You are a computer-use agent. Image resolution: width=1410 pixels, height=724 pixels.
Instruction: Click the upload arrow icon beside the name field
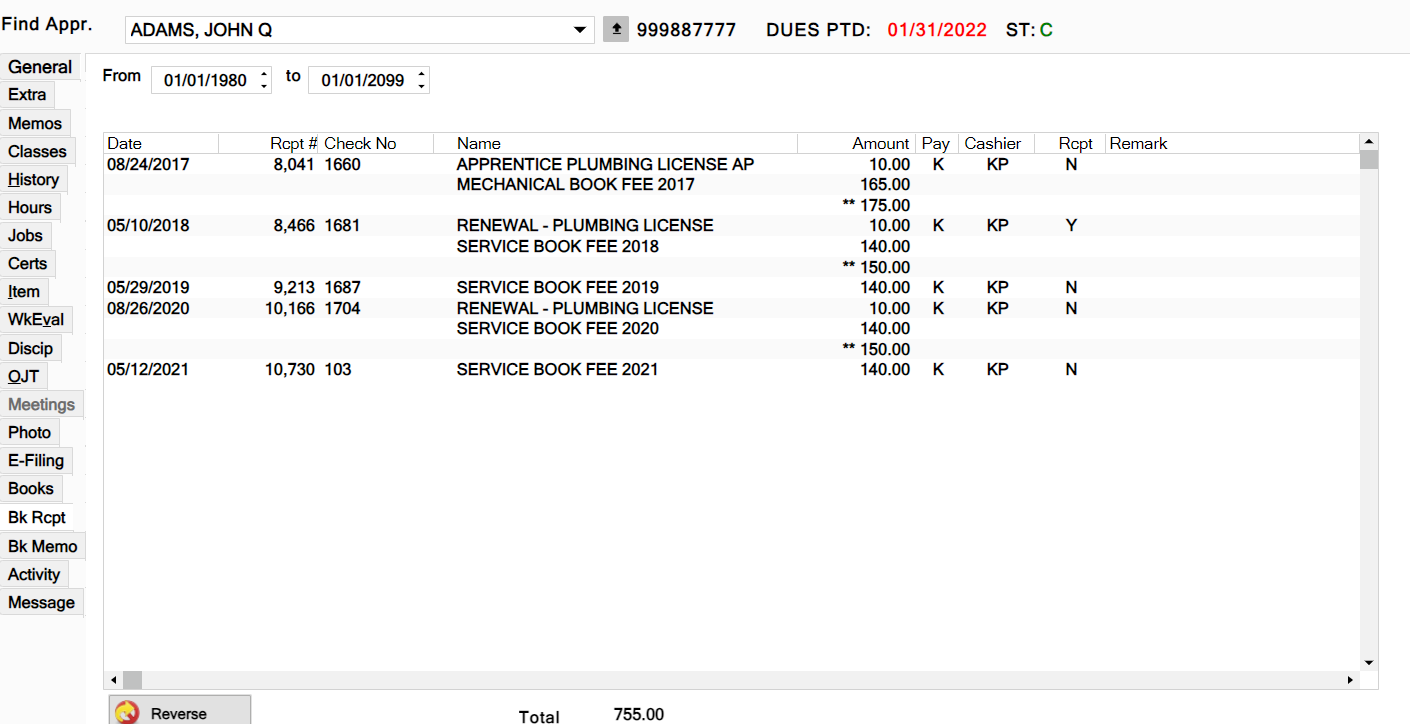616,30
